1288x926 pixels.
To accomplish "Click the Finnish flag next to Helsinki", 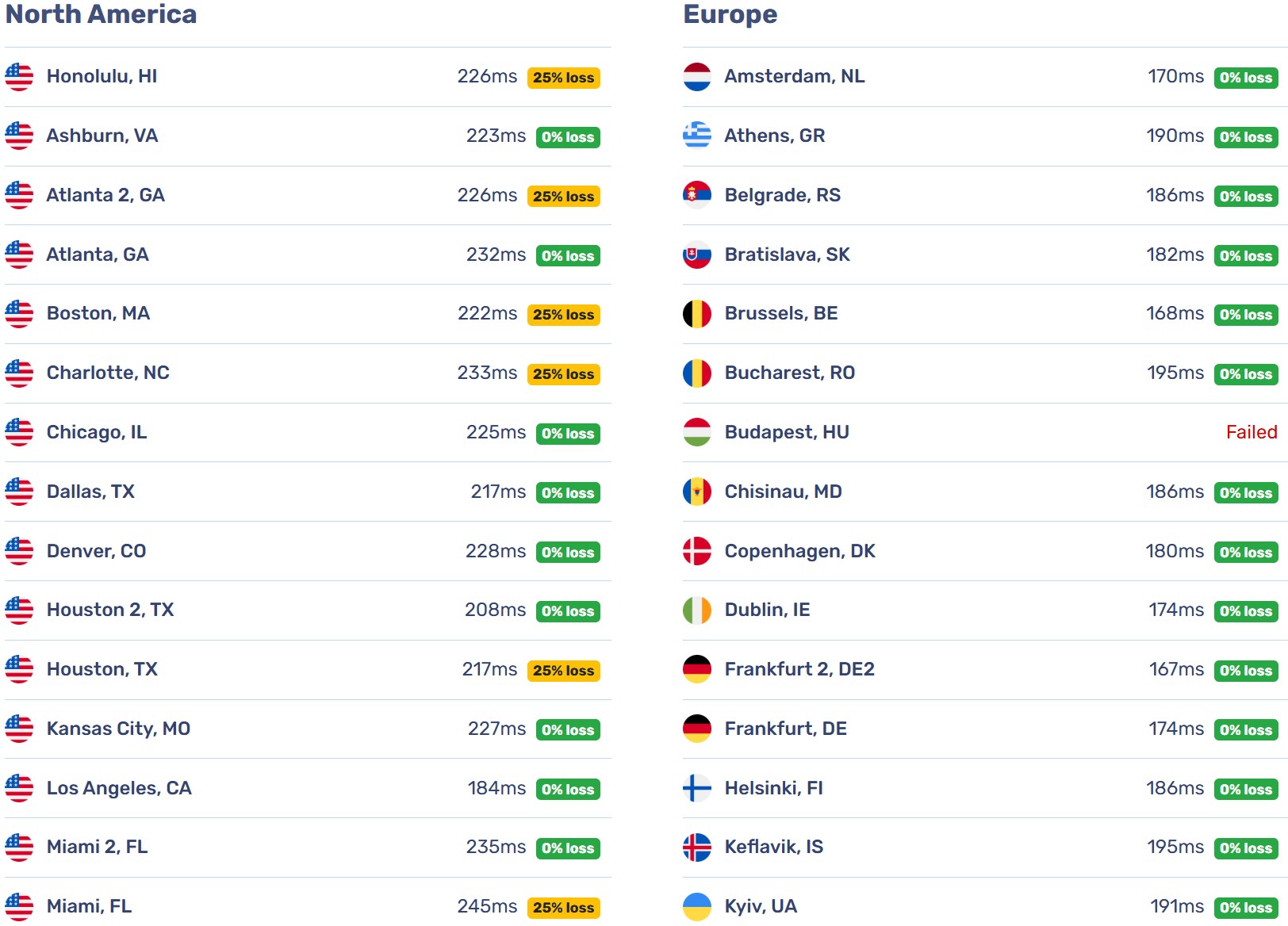I will click(x=697, y=788).
